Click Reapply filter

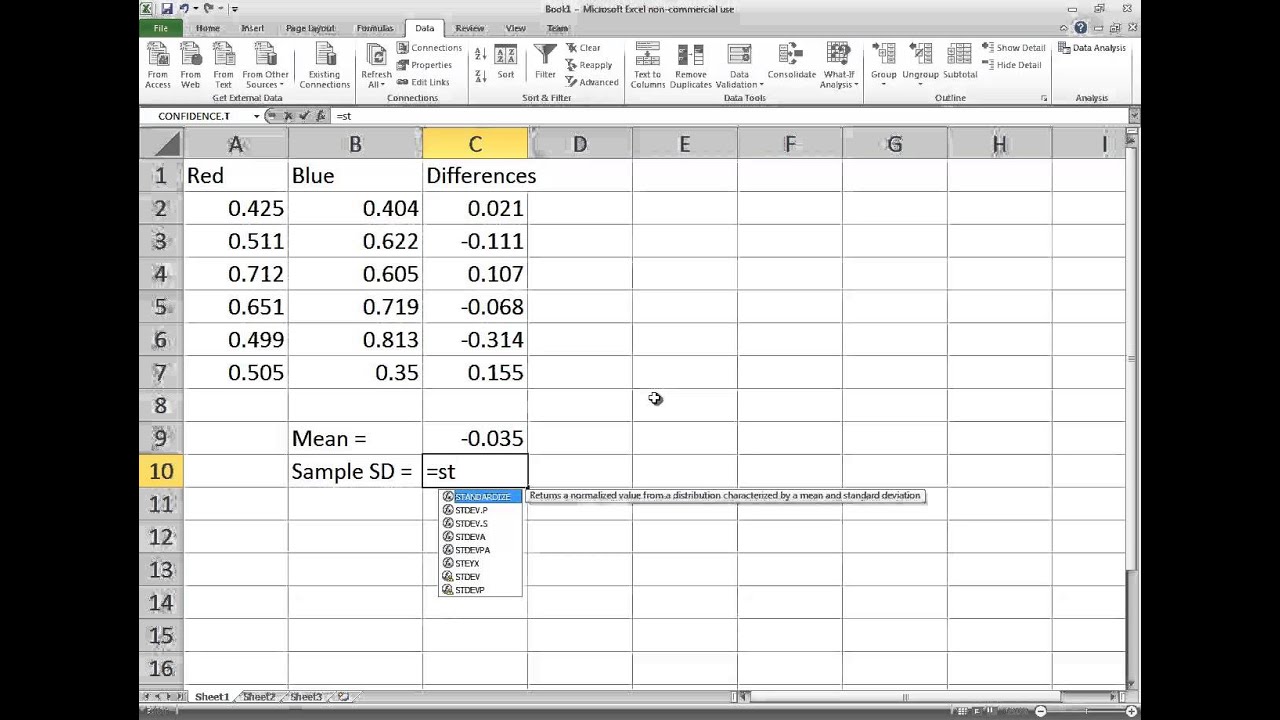[x=589, y=65]
